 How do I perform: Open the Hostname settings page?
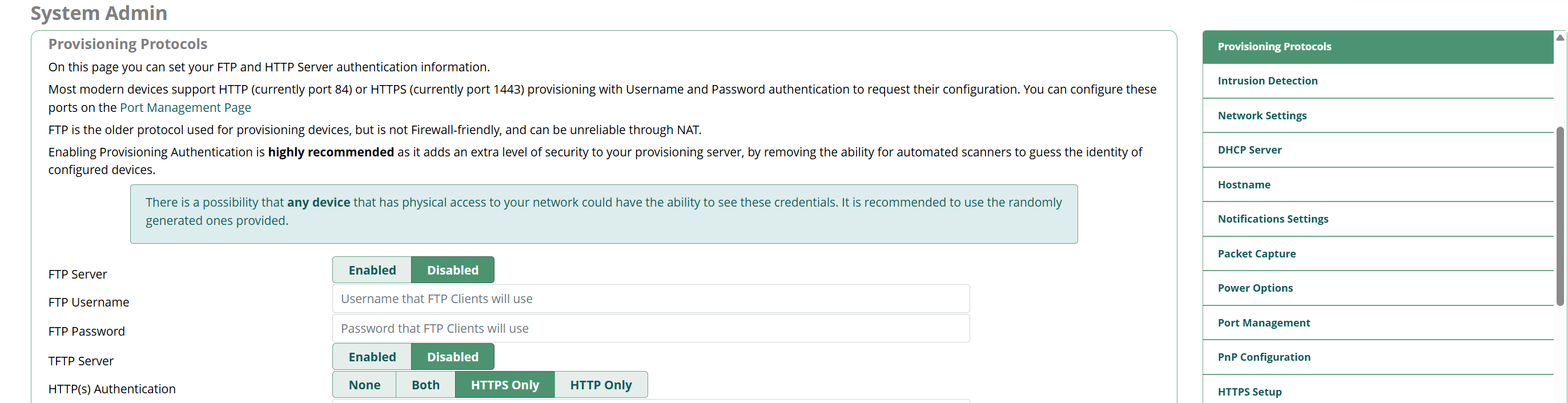(x=1244, y=185)
